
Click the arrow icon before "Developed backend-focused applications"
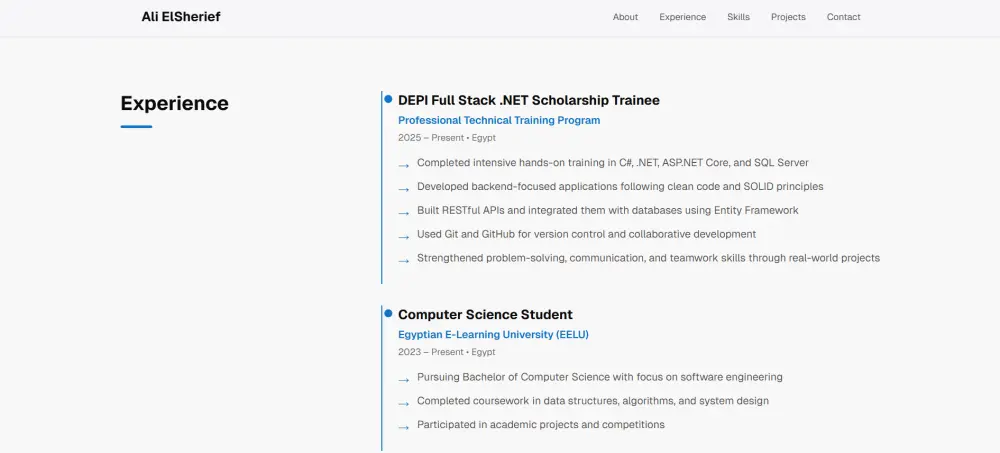pos(403,189)
